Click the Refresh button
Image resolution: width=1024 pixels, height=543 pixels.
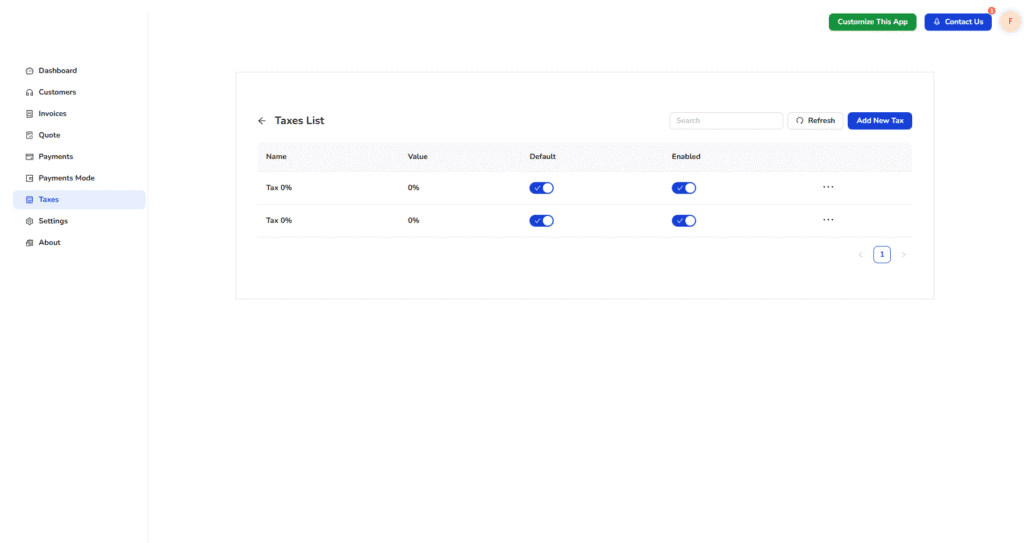(815, 121)
